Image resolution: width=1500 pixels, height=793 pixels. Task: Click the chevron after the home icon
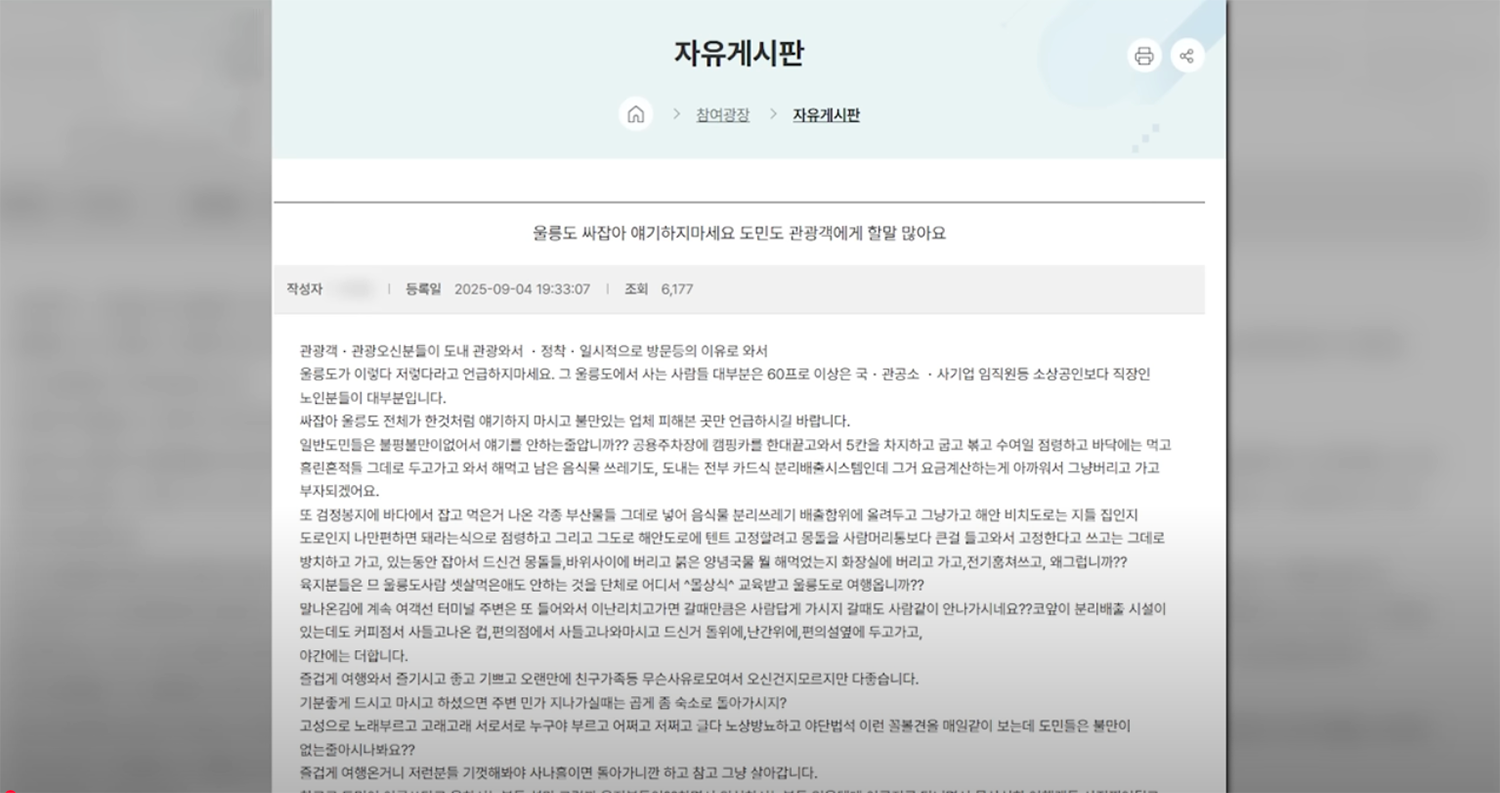676,114
